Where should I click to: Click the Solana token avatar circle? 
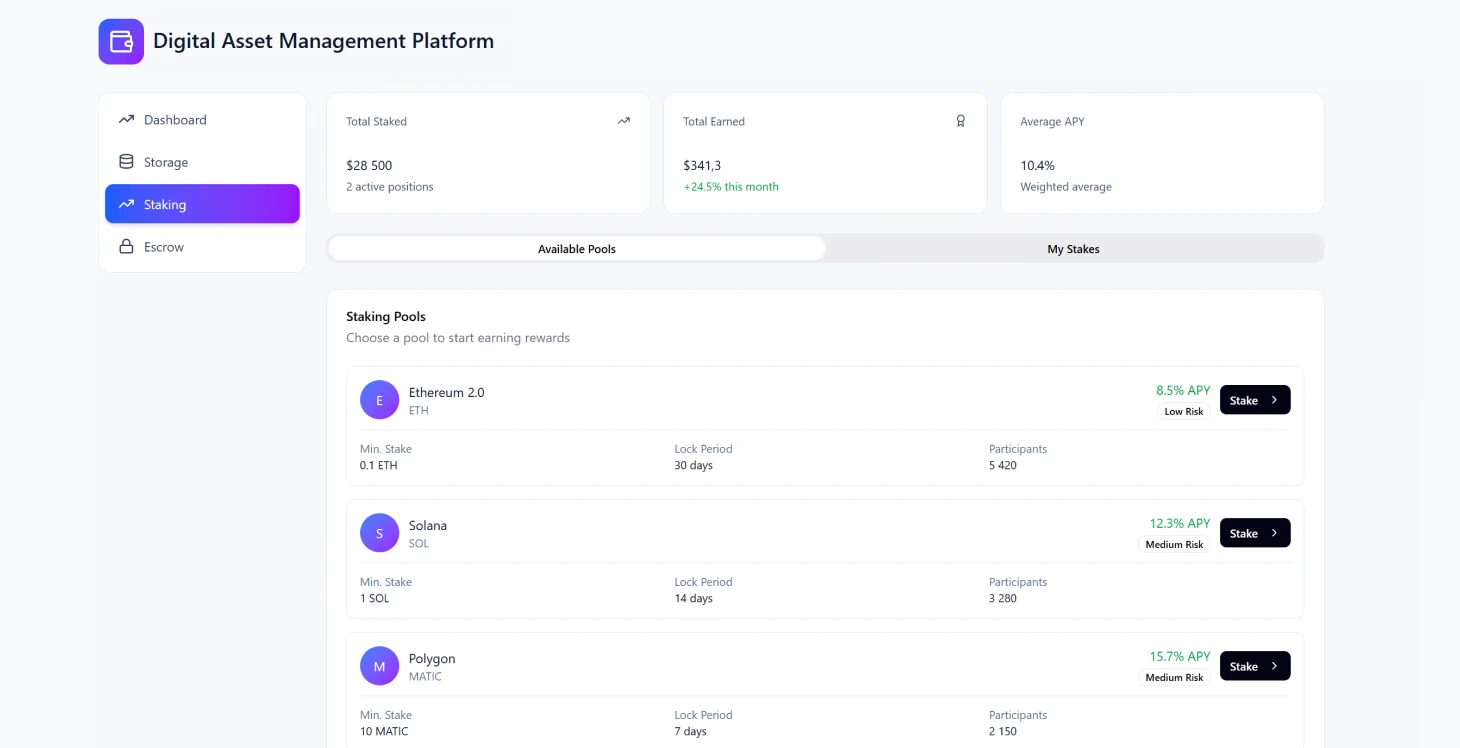click(379, 532)
